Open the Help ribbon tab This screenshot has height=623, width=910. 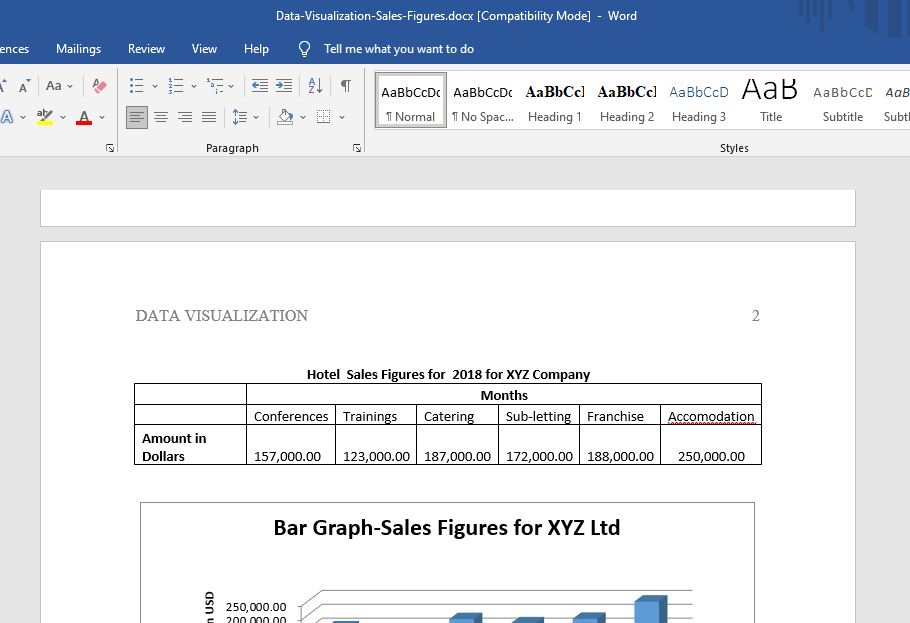click(x=256, y=49)
